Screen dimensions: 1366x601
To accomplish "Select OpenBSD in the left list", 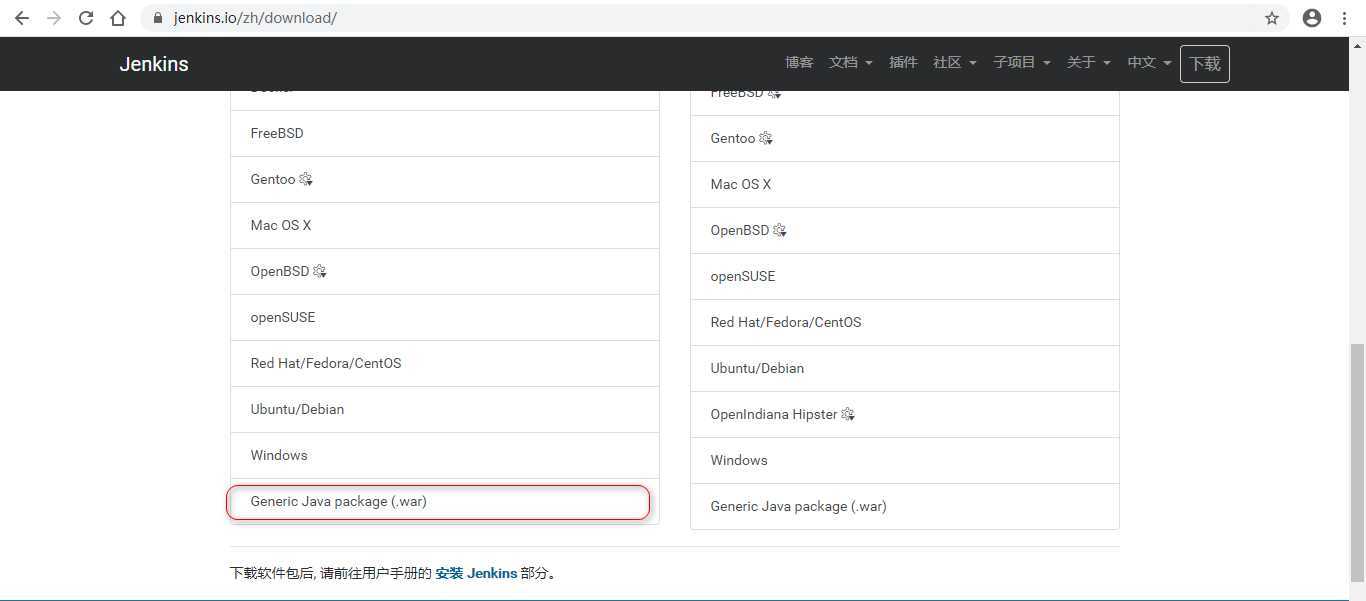I will click(x=445, y=272).
